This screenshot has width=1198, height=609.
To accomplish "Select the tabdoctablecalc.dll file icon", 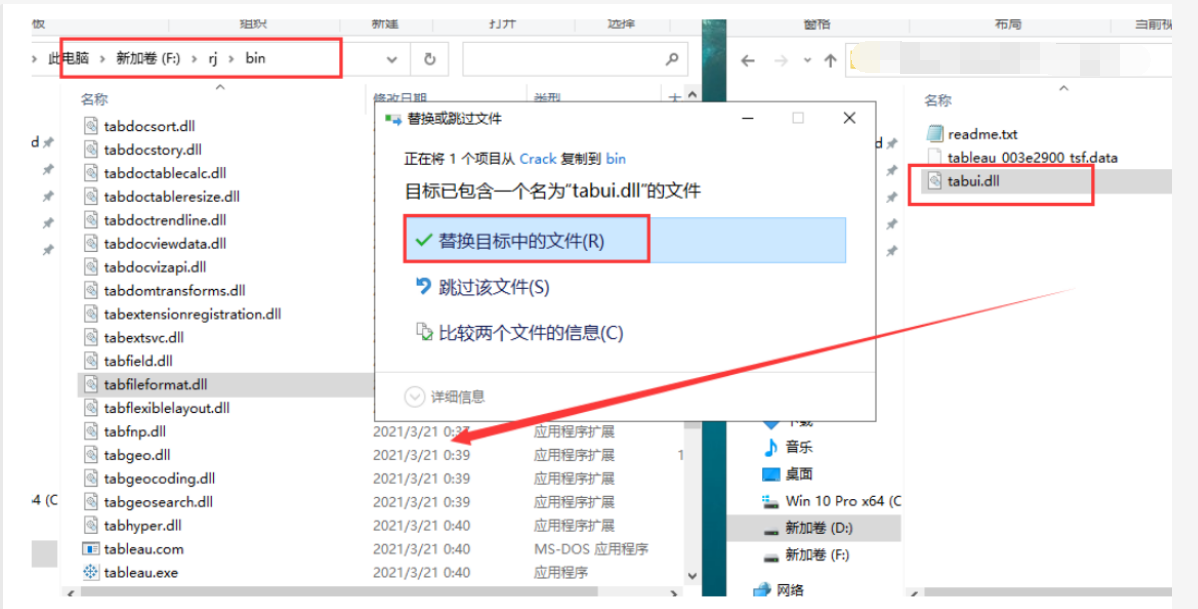I will (x=91, y=173).
